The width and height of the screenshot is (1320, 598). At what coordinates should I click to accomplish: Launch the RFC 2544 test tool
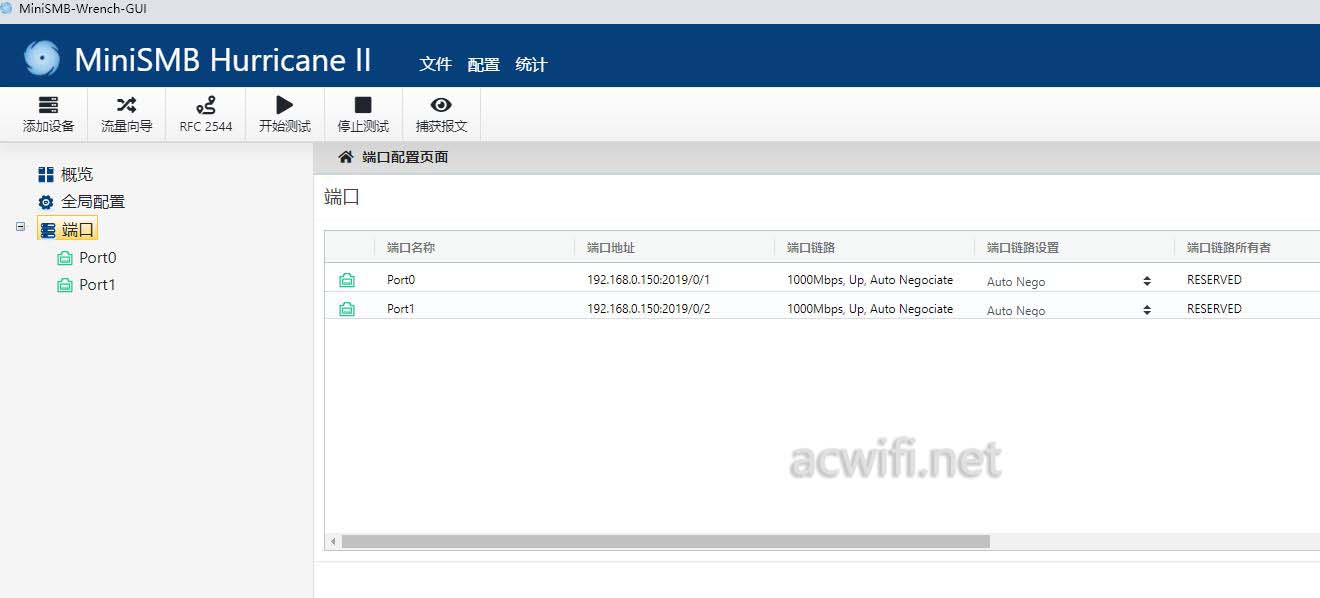pyautogui.click(x=206, y=115)
